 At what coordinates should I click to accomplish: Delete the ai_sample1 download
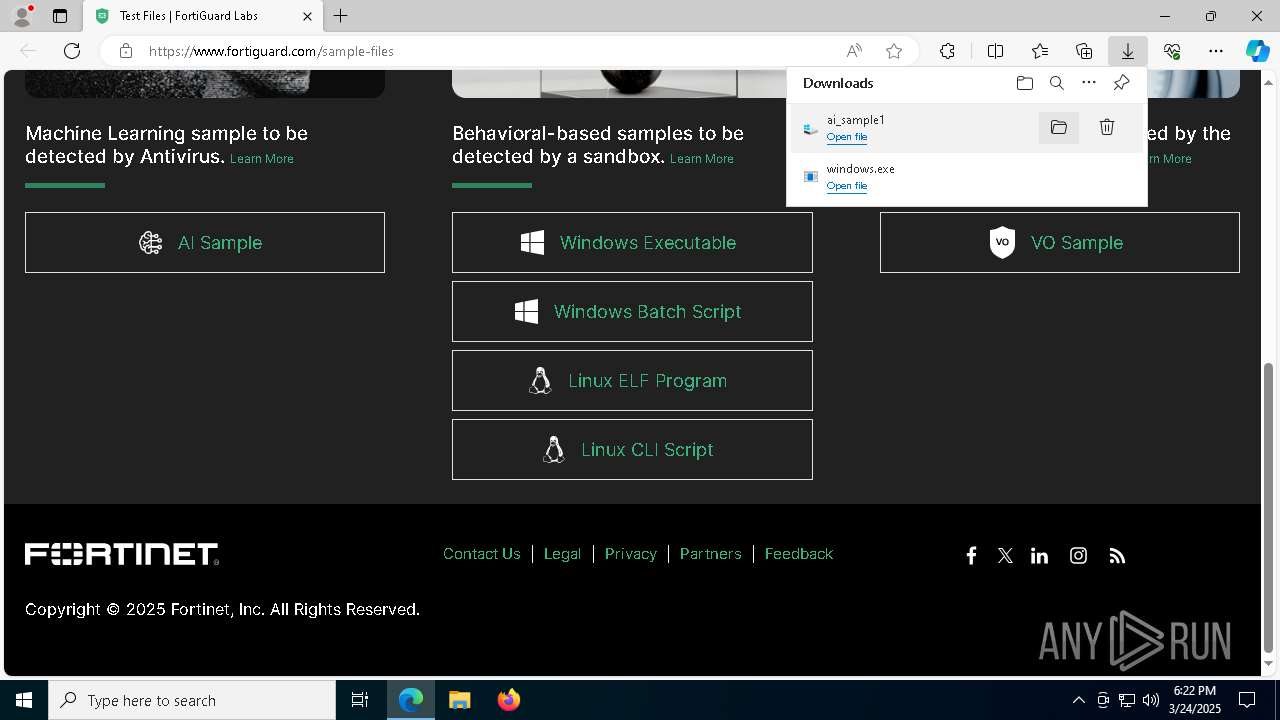click(1107, 127)
